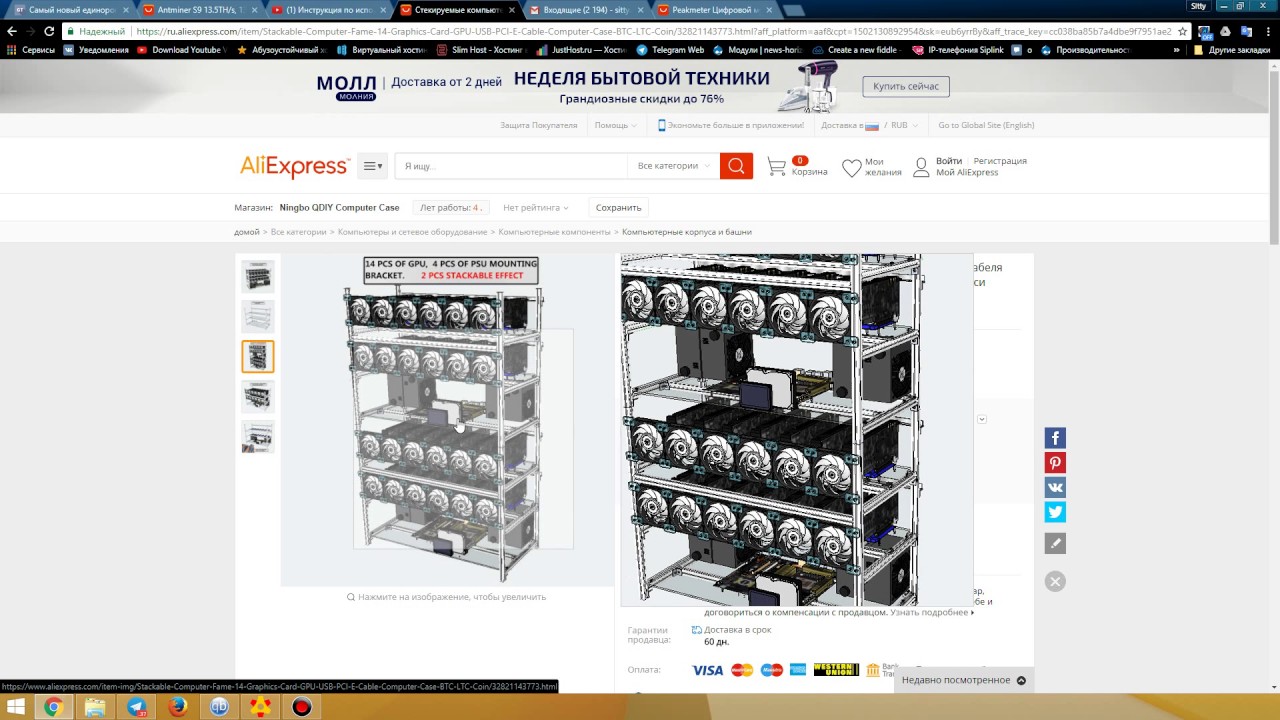Open the shopping cart 'Корзина' icon

(x=777, y=167)
